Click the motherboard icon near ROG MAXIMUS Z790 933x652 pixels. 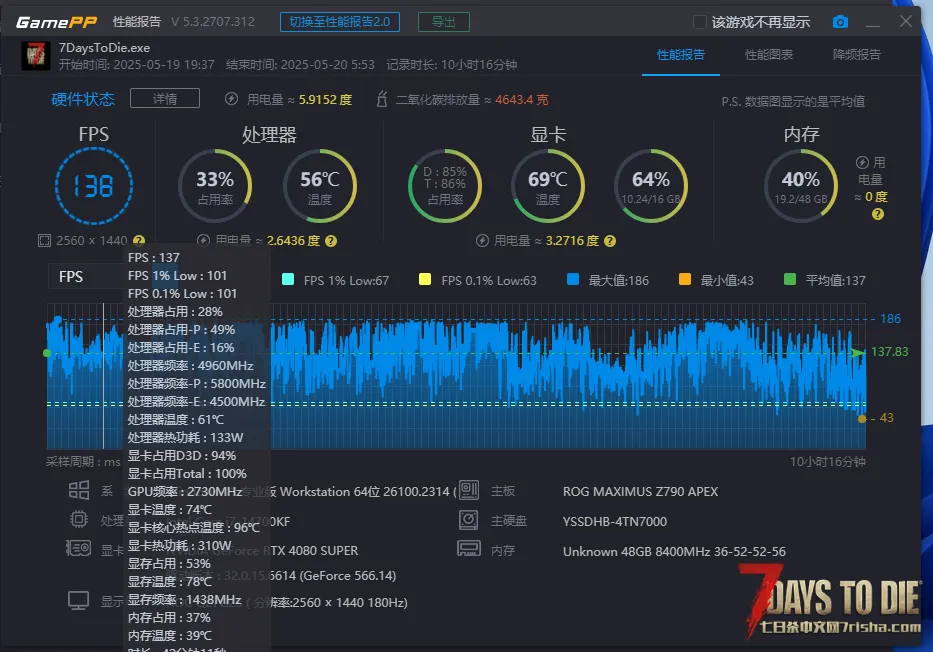tap(469, 491)
